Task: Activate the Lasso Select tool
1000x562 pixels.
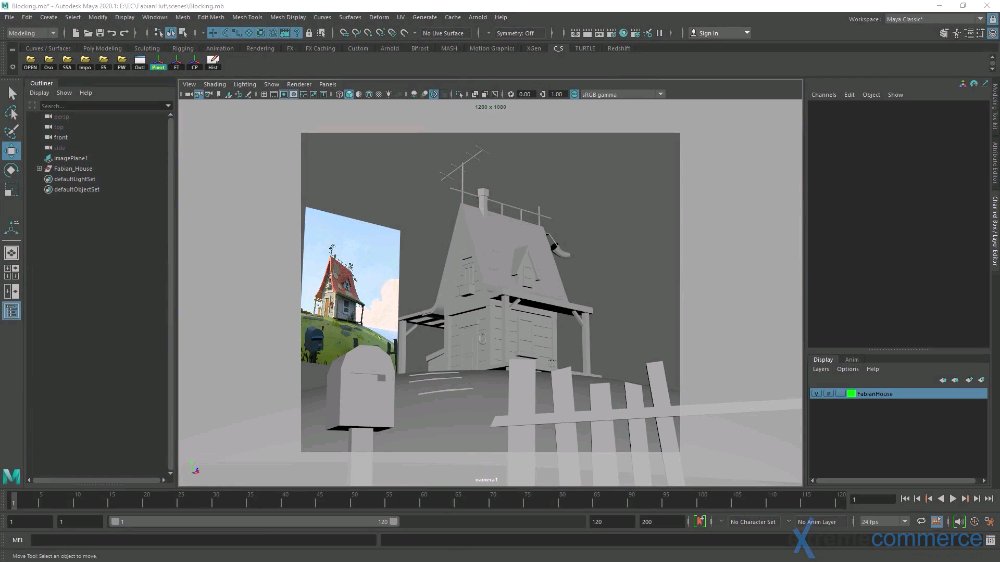Action: pyautogui.click(x=11, y=113)
